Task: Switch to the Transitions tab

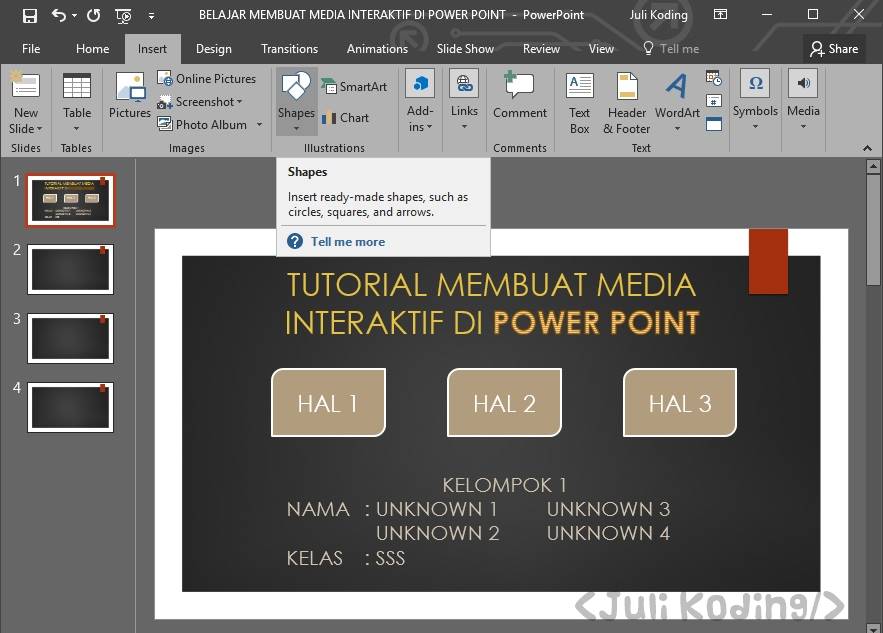Action: pos(289,49)
